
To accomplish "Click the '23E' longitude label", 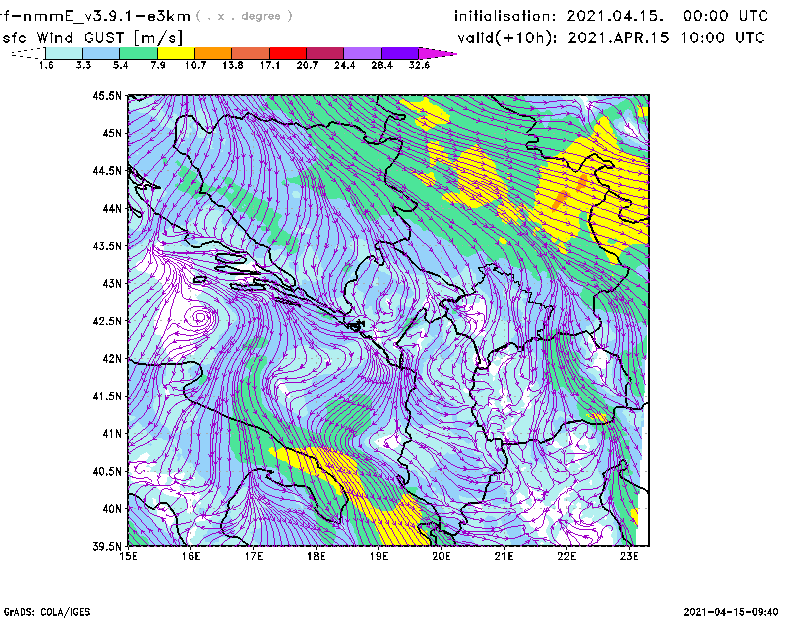I will click(629, 556).
